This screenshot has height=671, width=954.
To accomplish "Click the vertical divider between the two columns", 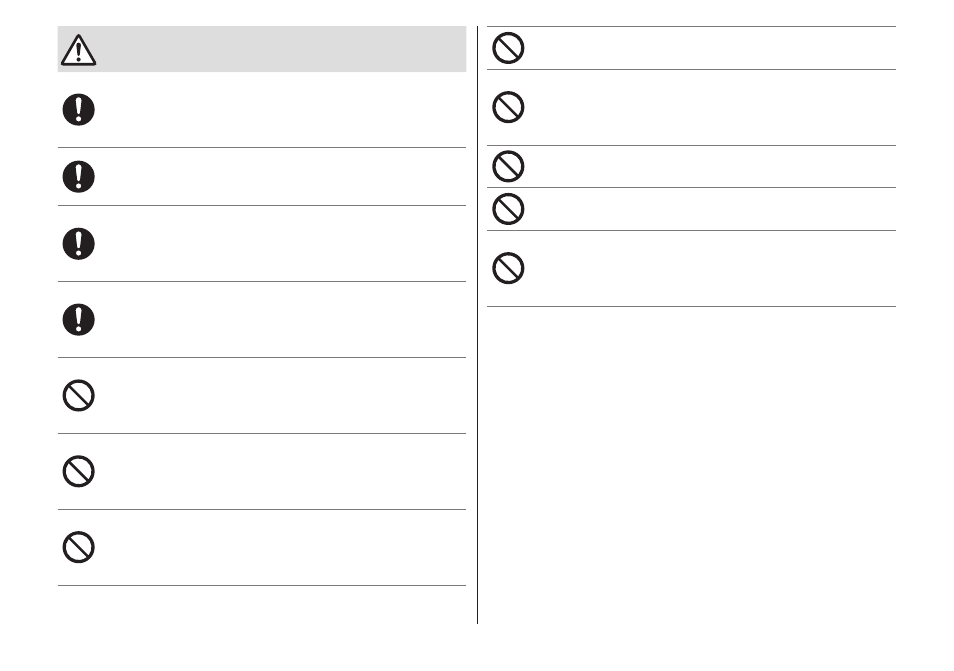I will point(478,325).
